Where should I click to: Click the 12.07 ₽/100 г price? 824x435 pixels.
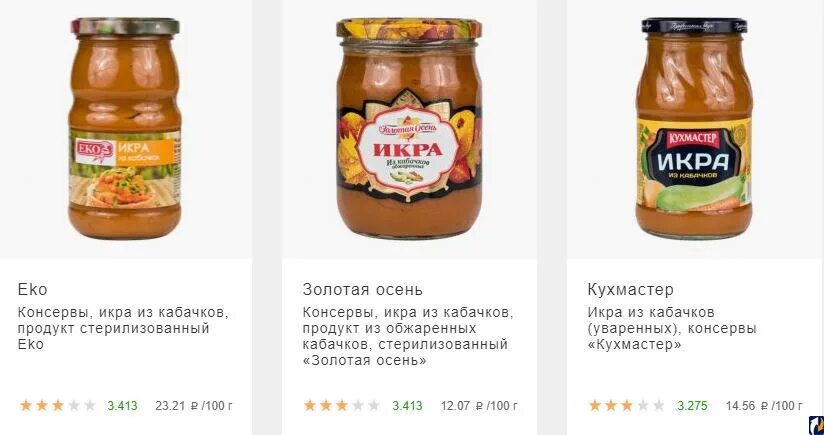(x=479, y=406)
